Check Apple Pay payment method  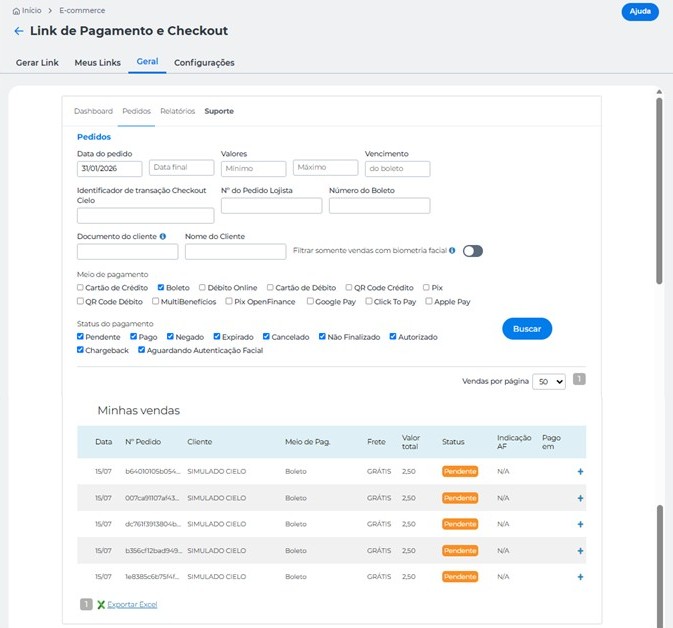click(429, 301)
